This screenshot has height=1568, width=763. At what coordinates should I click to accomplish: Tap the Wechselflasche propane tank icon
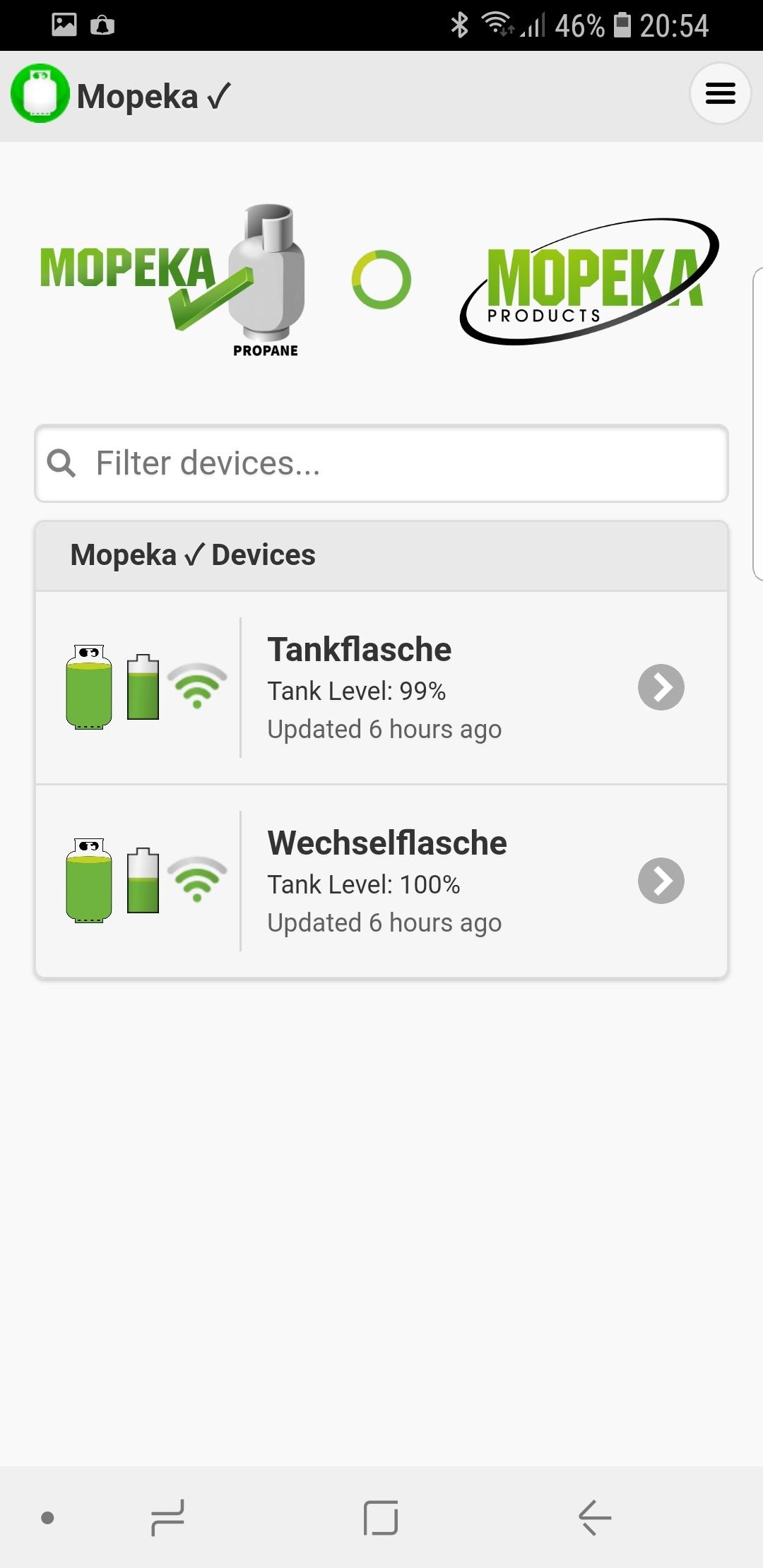(x=89, y=881)
